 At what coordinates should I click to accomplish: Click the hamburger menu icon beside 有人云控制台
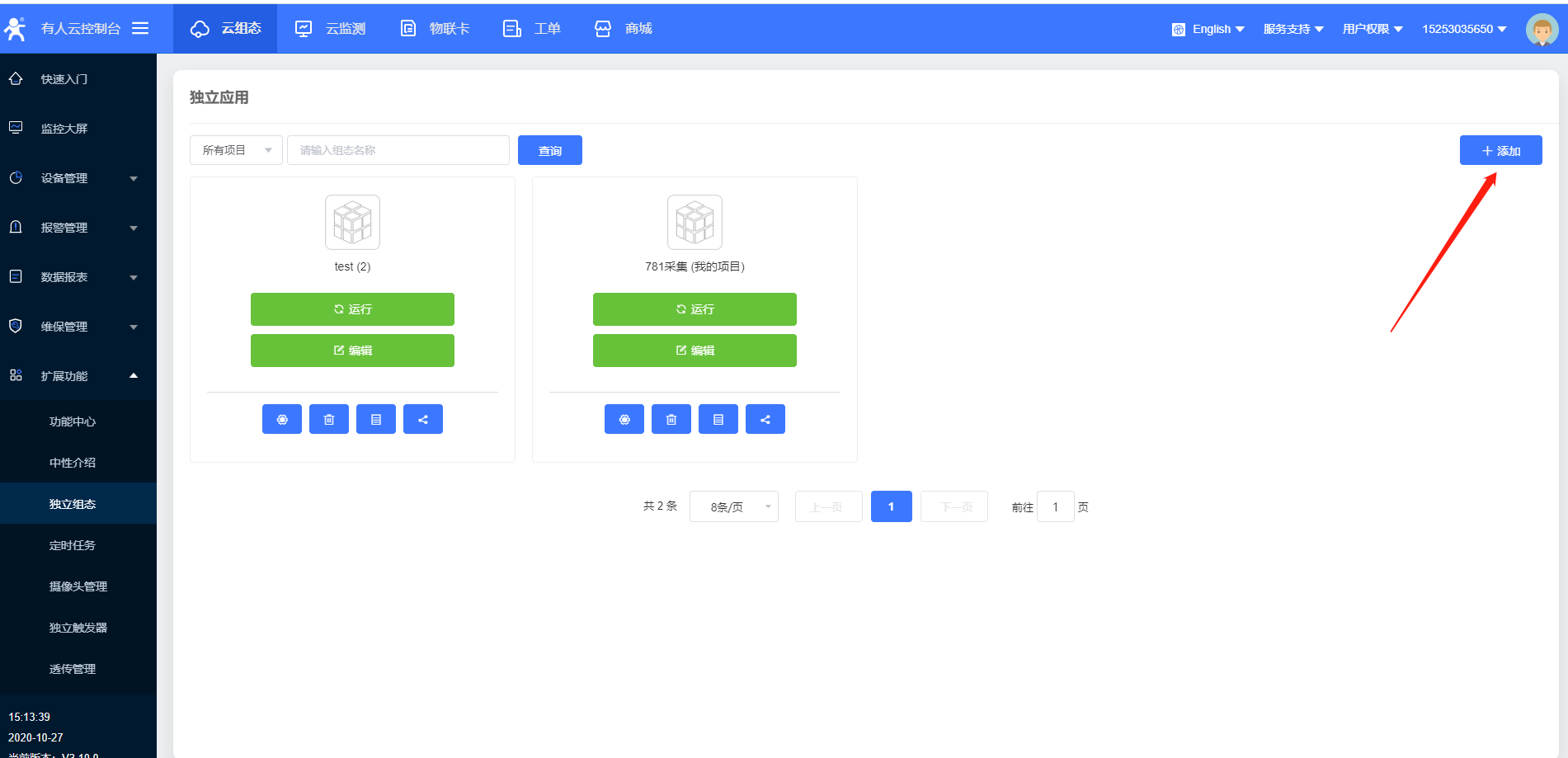[x=140, y=28]
